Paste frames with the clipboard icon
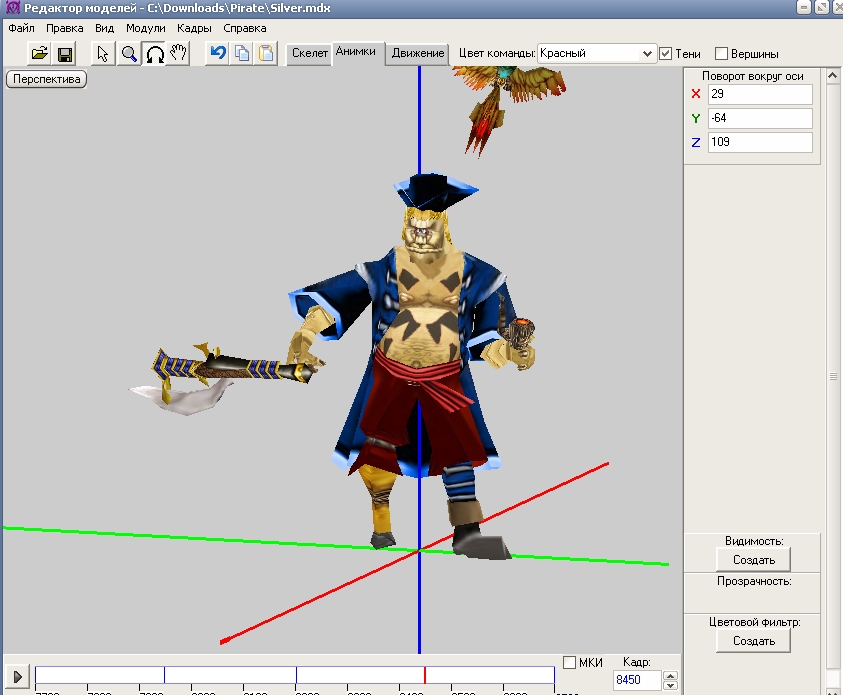 (x=266, y=53)
